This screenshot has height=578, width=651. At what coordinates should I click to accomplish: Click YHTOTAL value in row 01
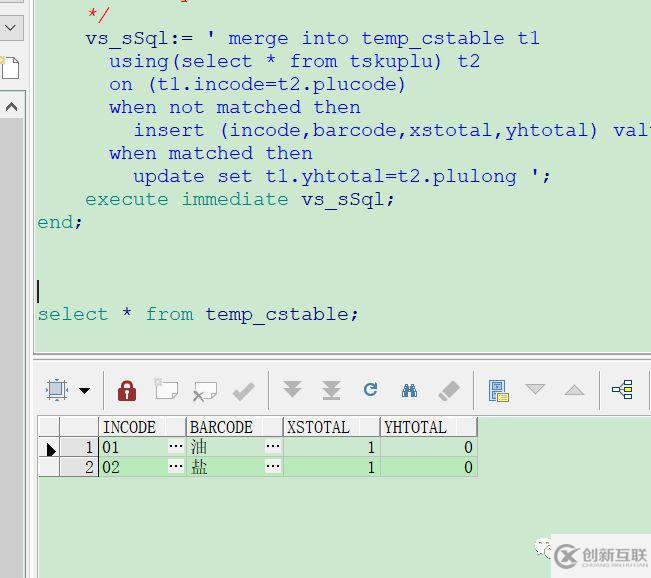[x=428, y=447]
